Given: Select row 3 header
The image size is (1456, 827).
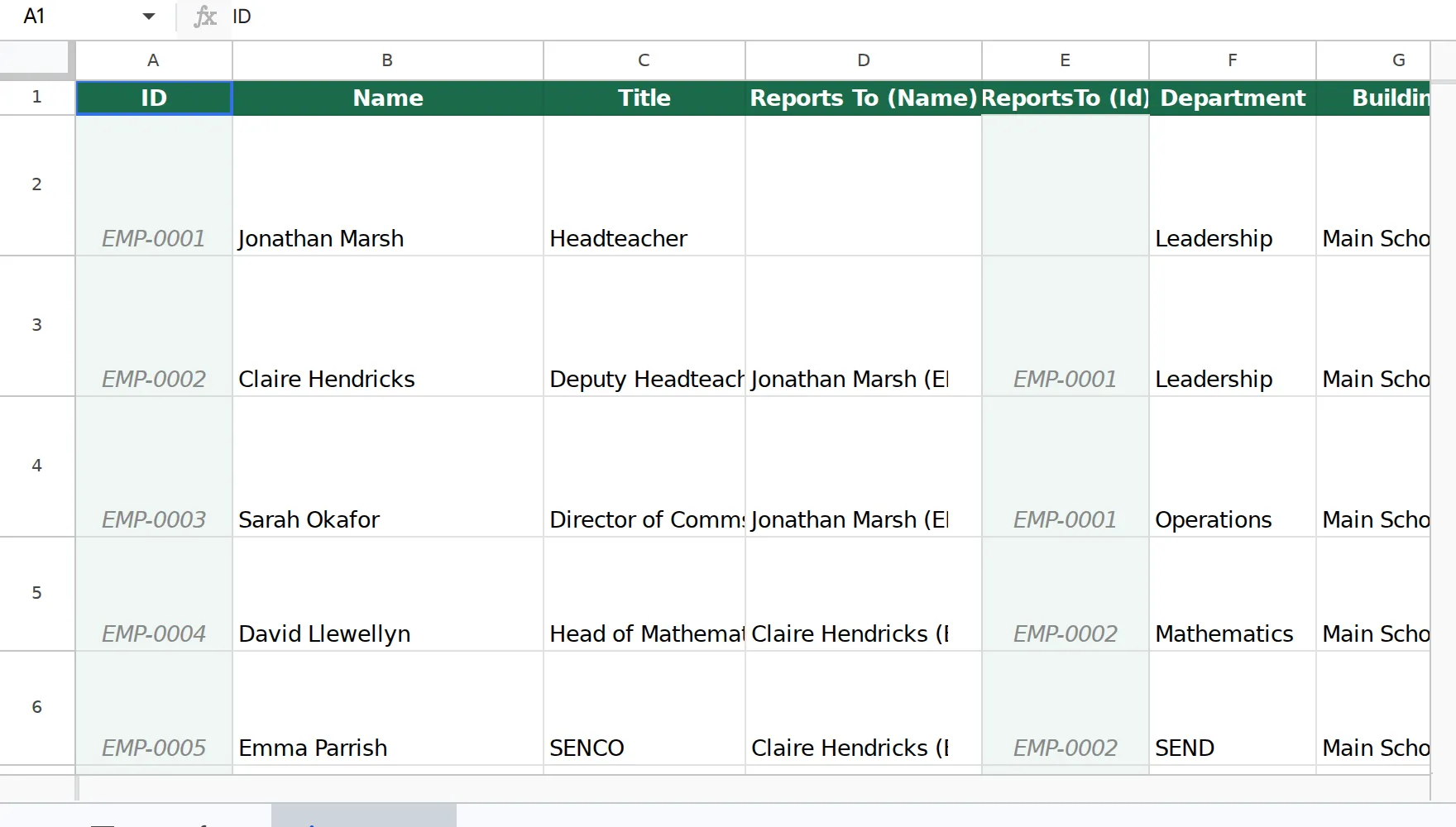Looking at the screenshot, I should tap(37, 326).
